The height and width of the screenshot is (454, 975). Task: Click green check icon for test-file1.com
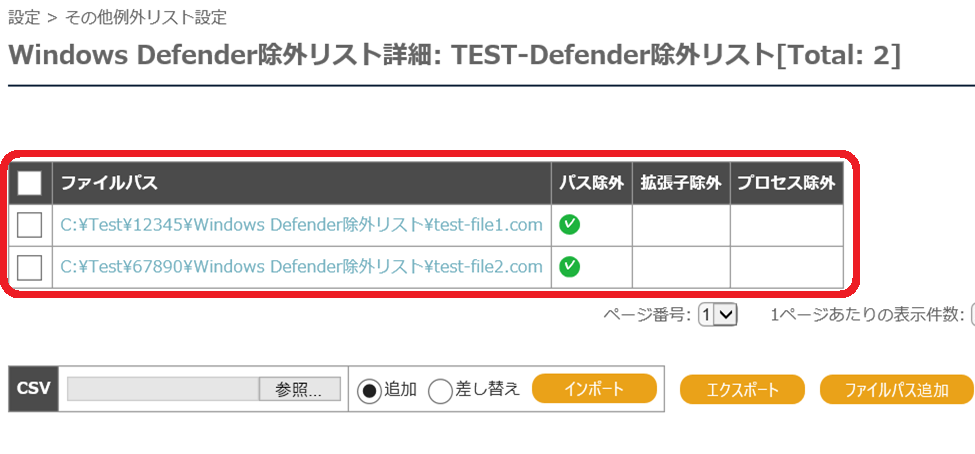point(569,225)
